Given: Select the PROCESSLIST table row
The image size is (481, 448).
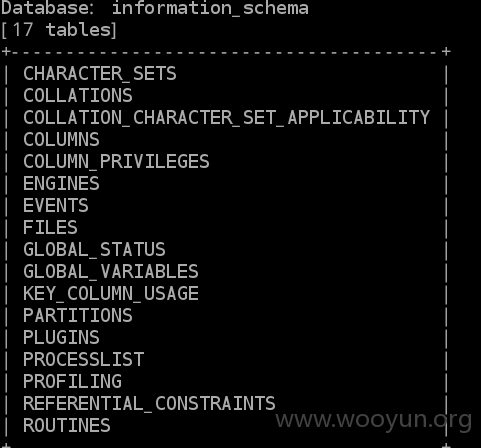Looking at the screenshot, I should point(83,359).
